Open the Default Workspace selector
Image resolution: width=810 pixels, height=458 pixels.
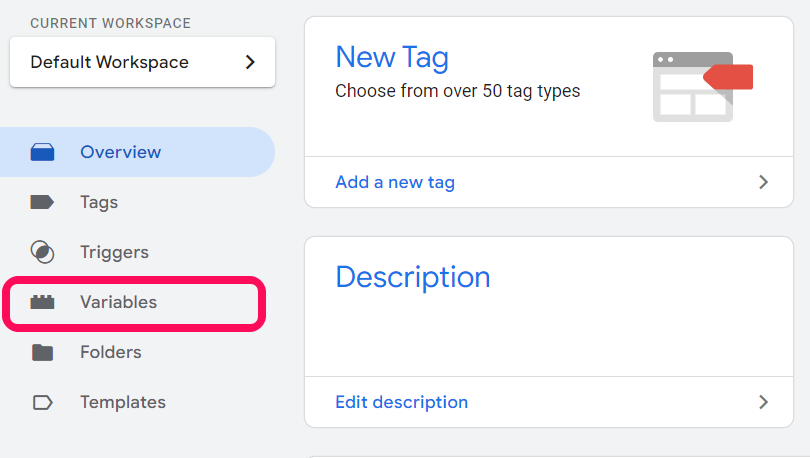[142, 62]
